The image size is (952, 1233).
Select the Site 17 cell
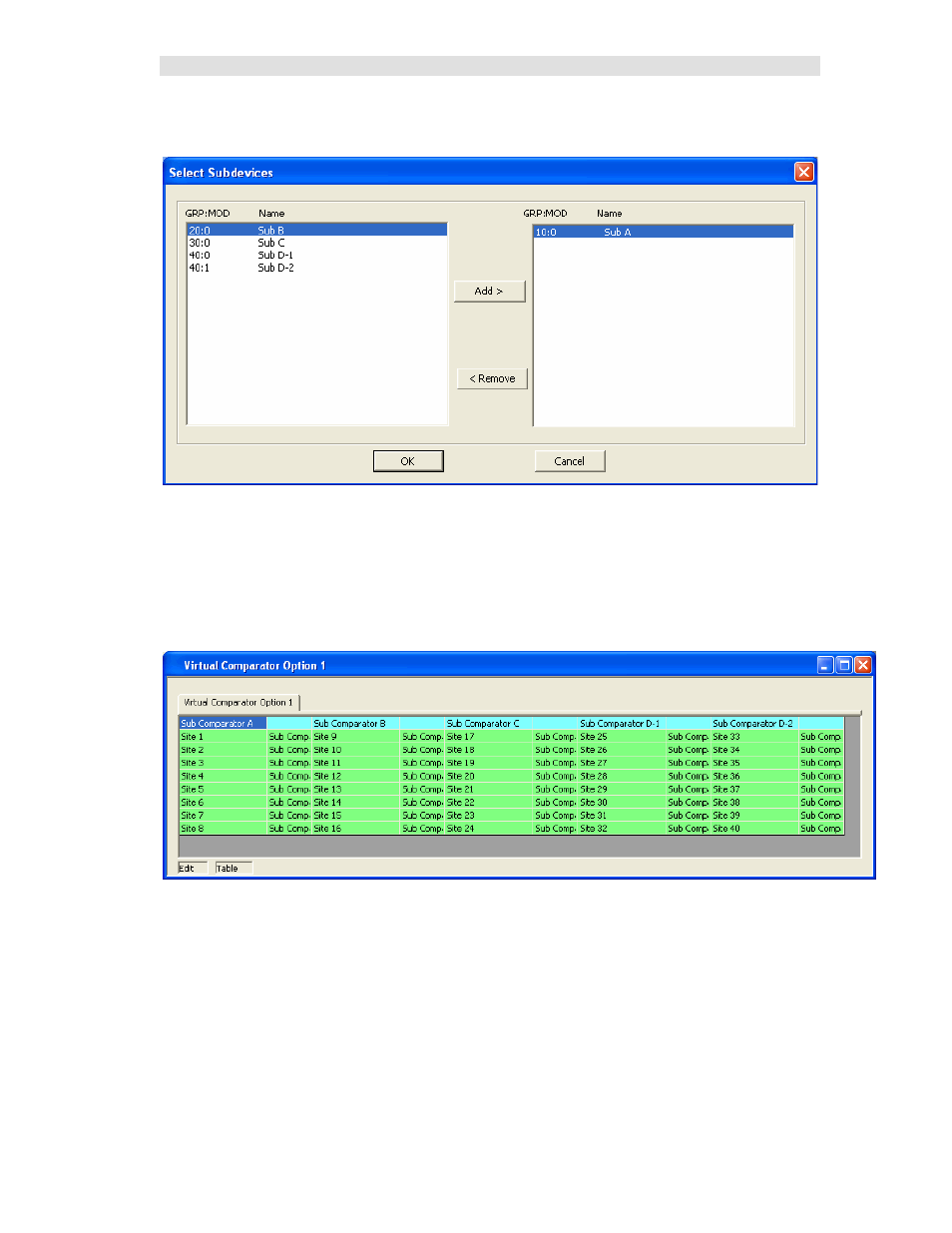click(x=489, y=737)
